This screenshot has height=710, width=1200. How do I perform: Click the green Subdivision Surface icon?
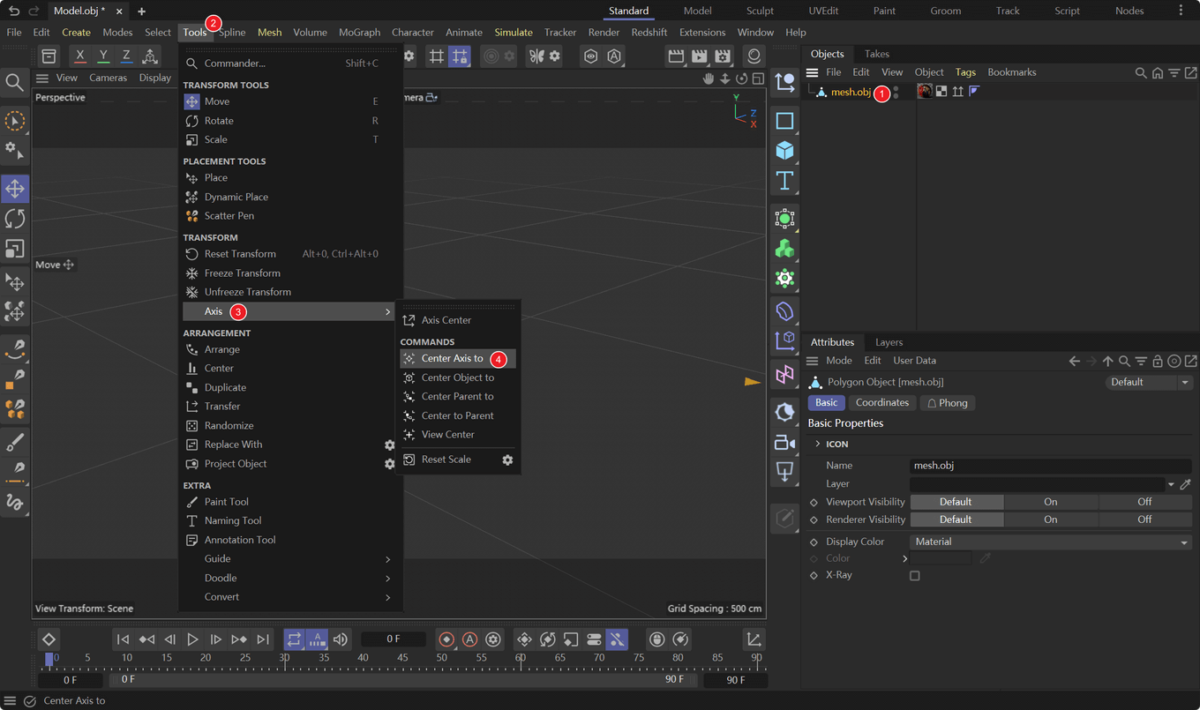[785, 217]
